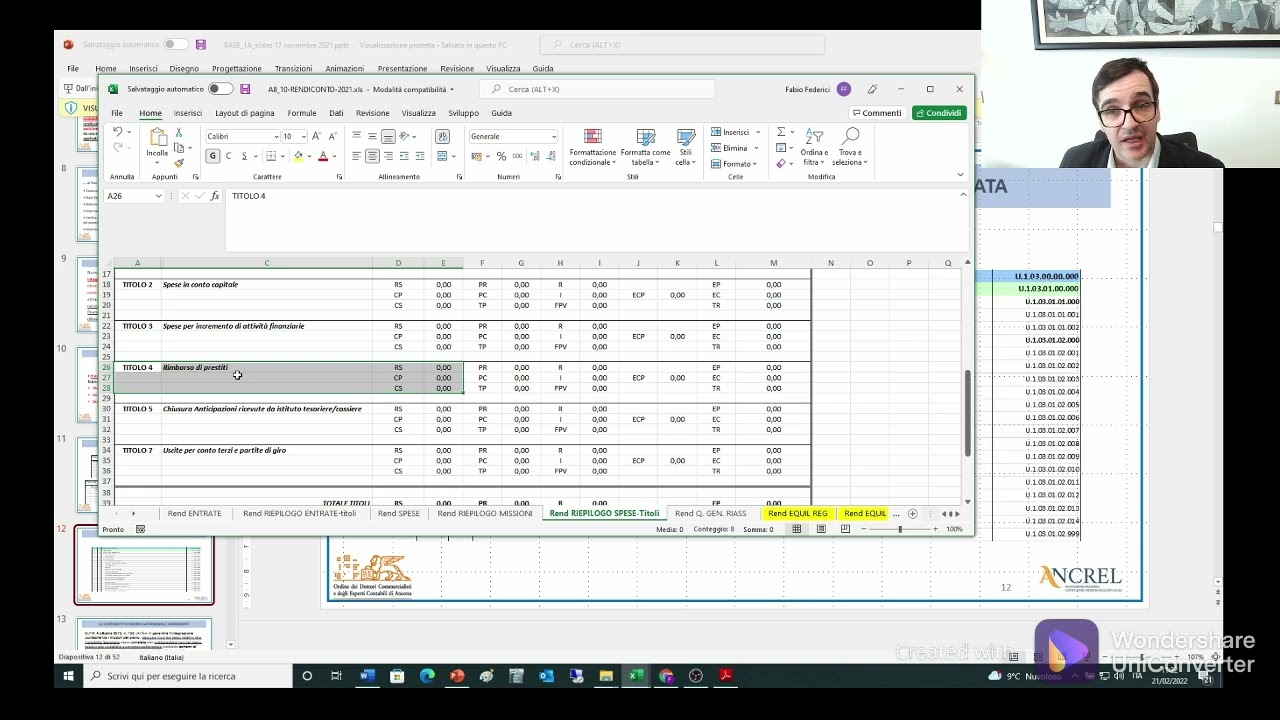Click the Cut scissors icon

tap(179, 132)
